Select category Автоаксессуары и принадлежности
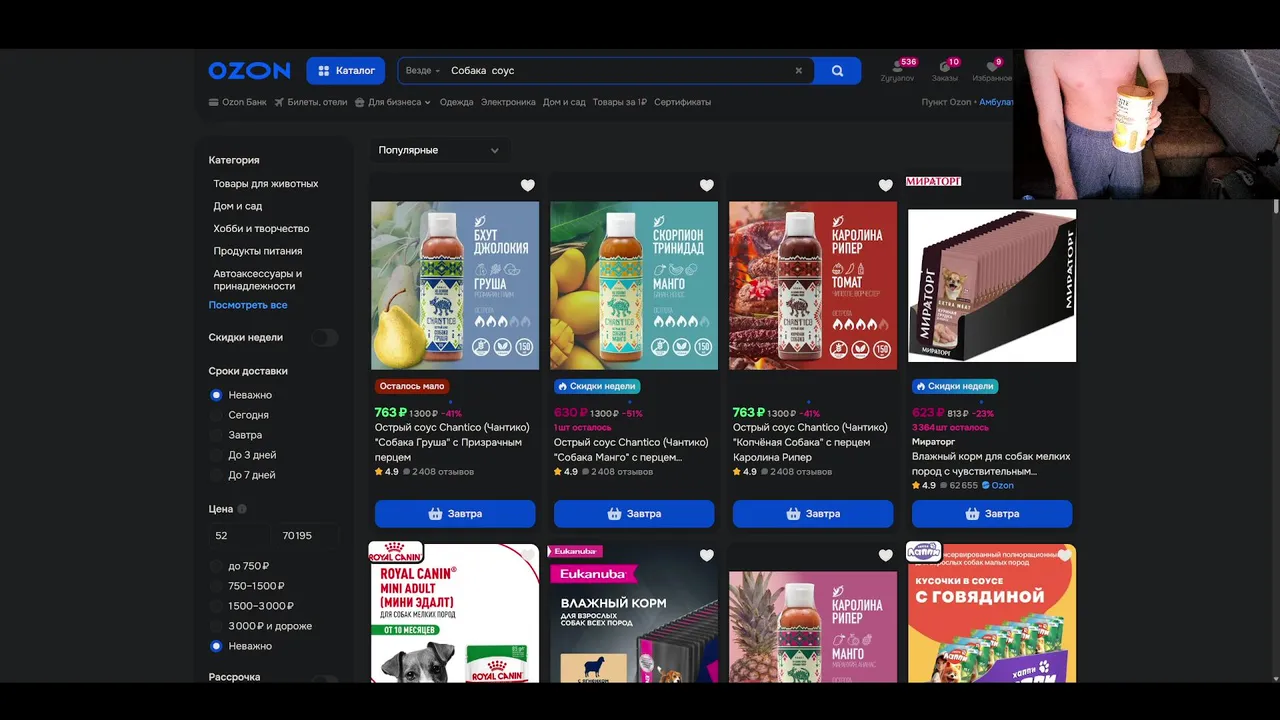The height and width of the screenshot is (720, 1280). (258, 280)
